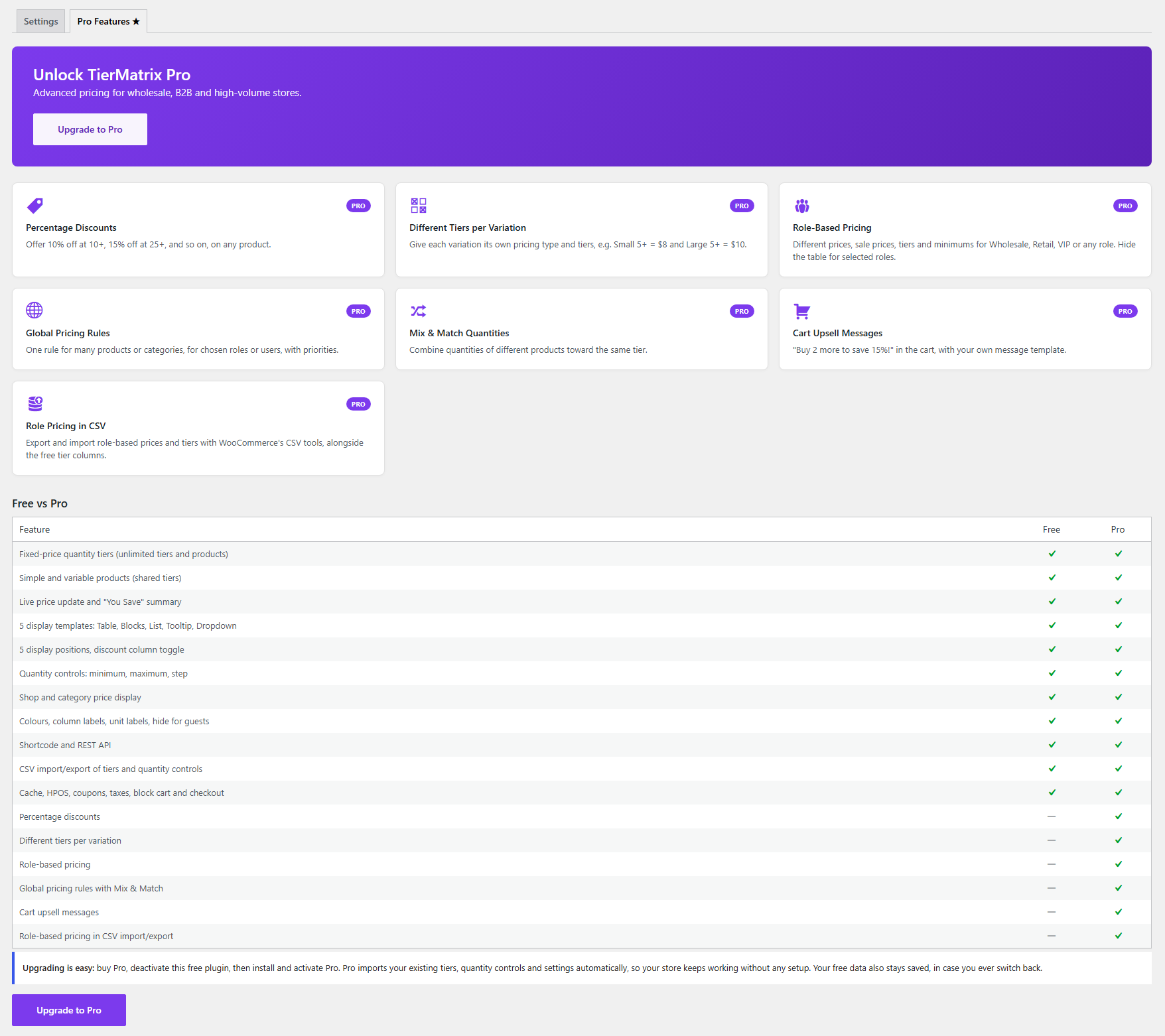
Task: Click Upgrade to Pro in purple banner
Action: [x=90, y=129]
